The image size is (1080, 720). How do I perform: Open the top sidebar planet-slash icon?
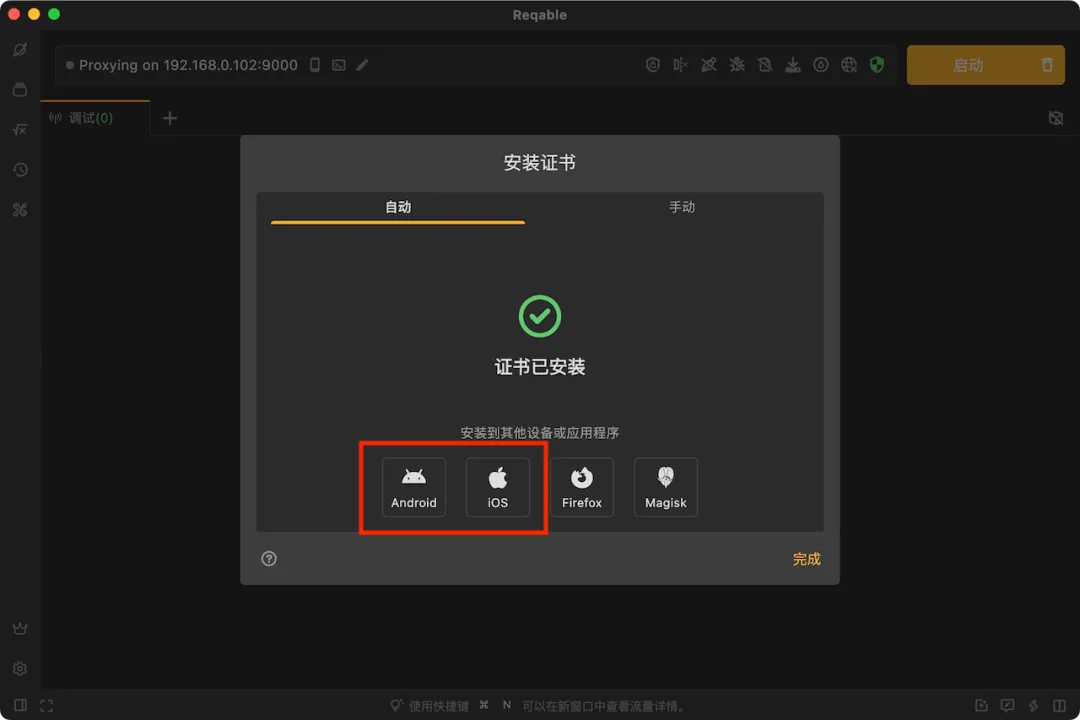click(x=20, y=50)
